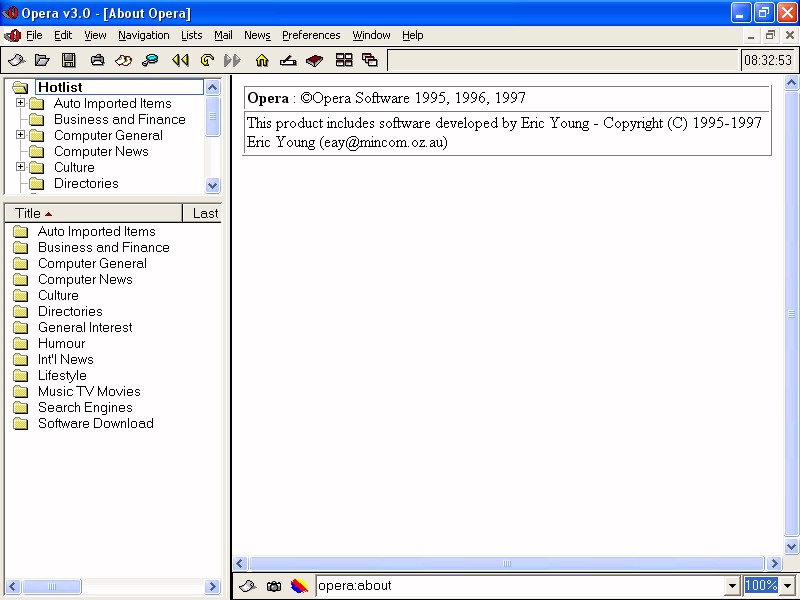Open the Navigation menu
Viewport: 800px width, 600px height.
point(144,35)
